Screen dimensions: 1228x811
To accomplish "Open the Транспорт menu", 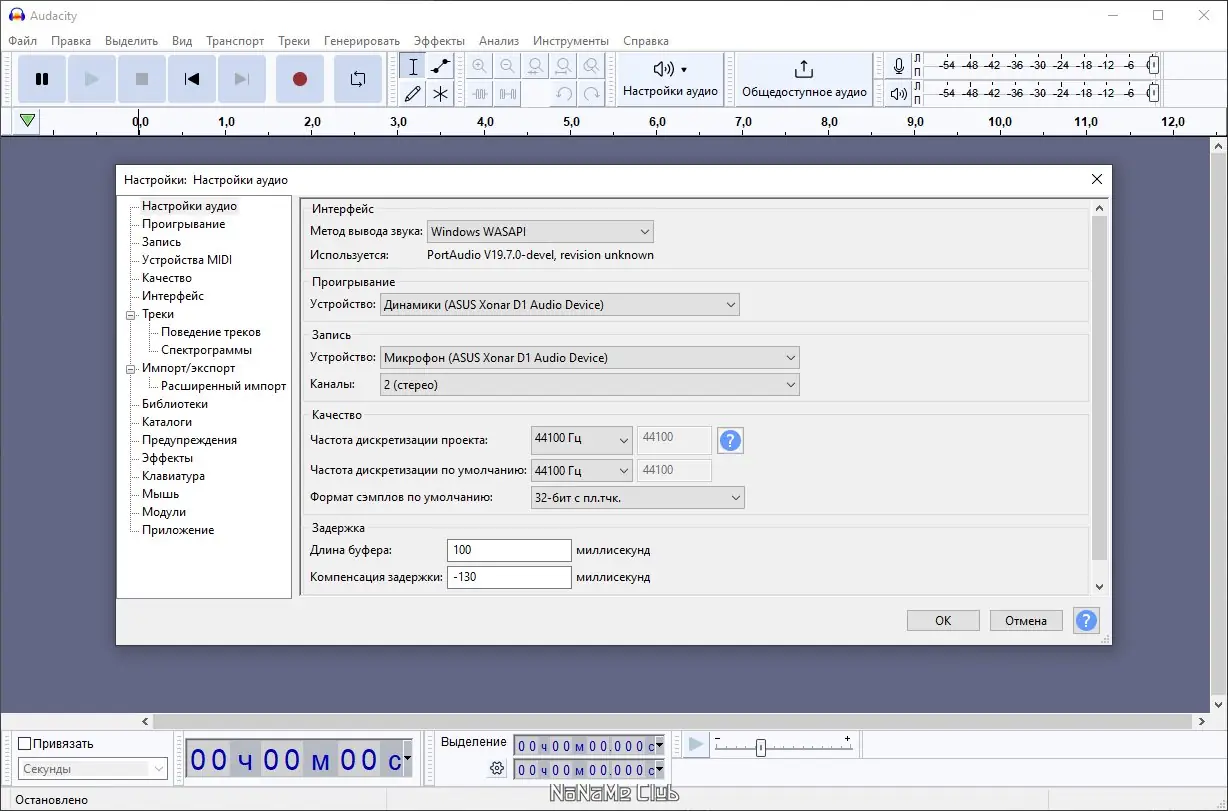I will click(x=235, y=41).
